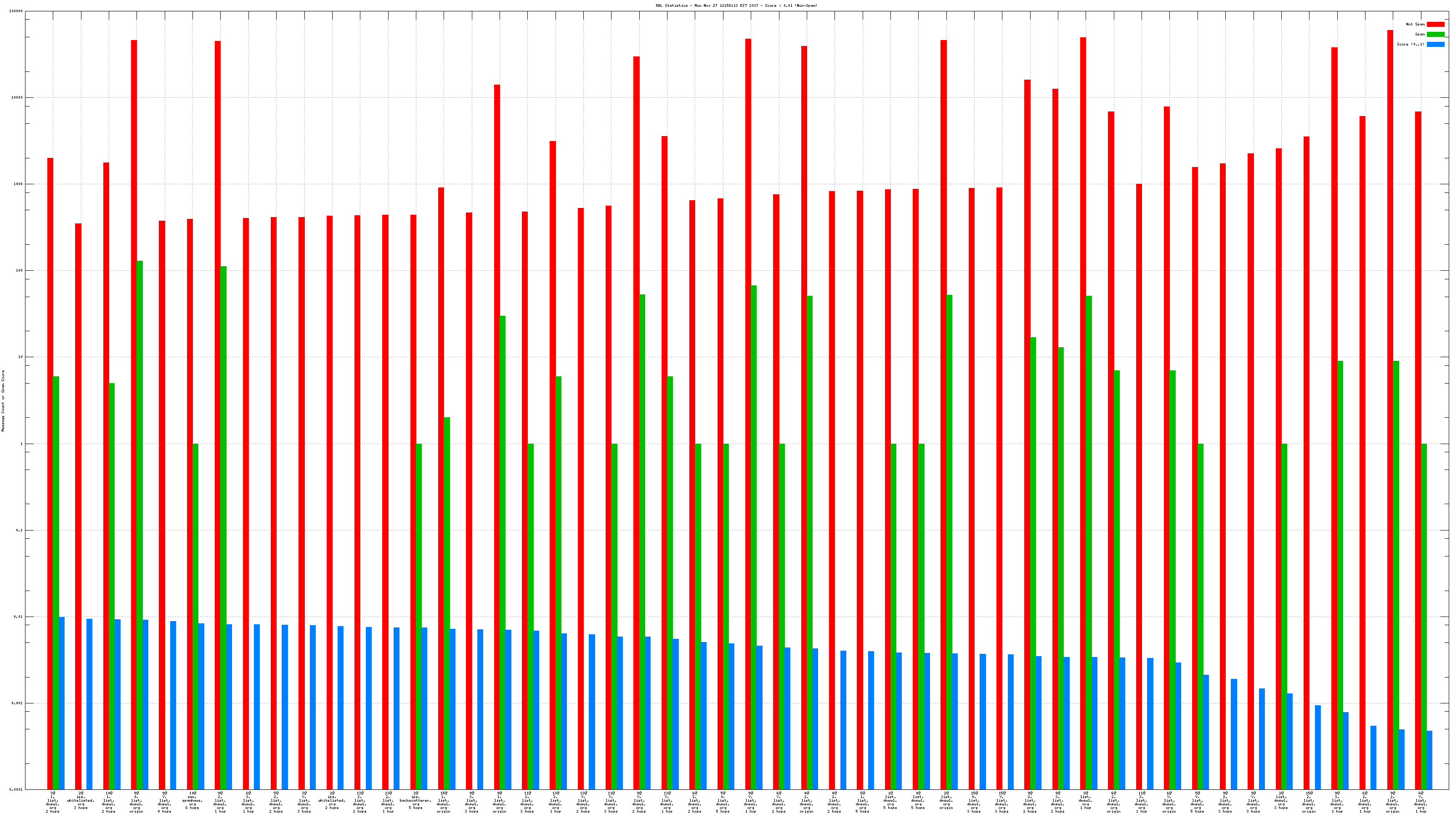Image resolution: width=1456 pixels, height=819 pixels.
Task: Click the last x-axis label '6@ Y.list.dnswl.org 1 hop'
Action: (1421, 802)
